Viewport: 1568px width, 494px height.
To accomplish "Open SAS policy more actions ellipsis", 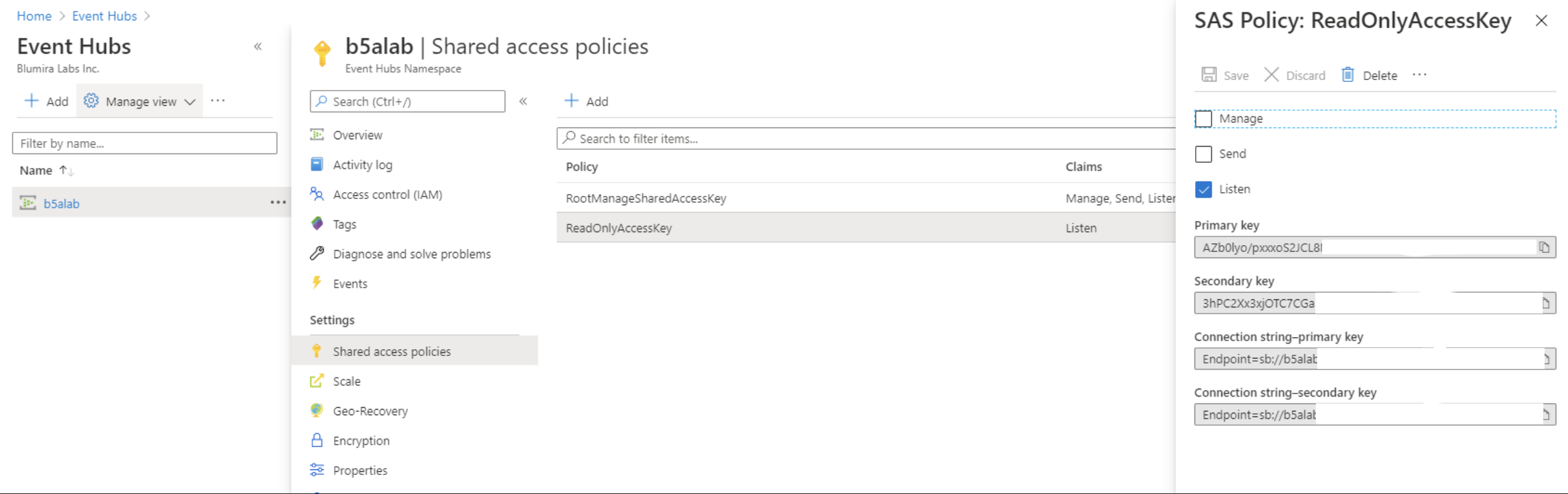I will point(1419,75).
